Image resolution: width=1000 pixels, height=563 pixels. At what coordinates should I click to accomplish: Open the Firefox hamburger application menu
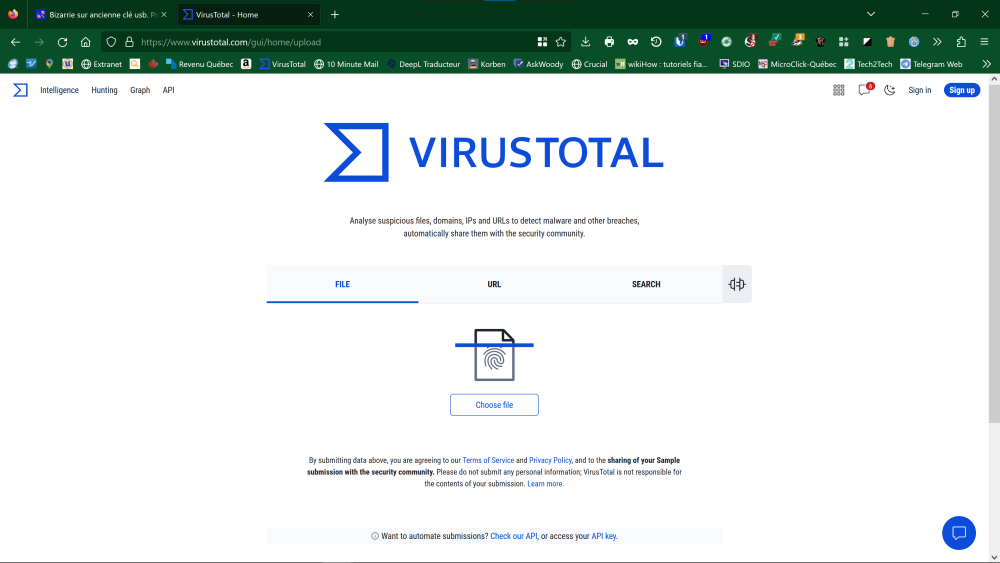[985, 42]
